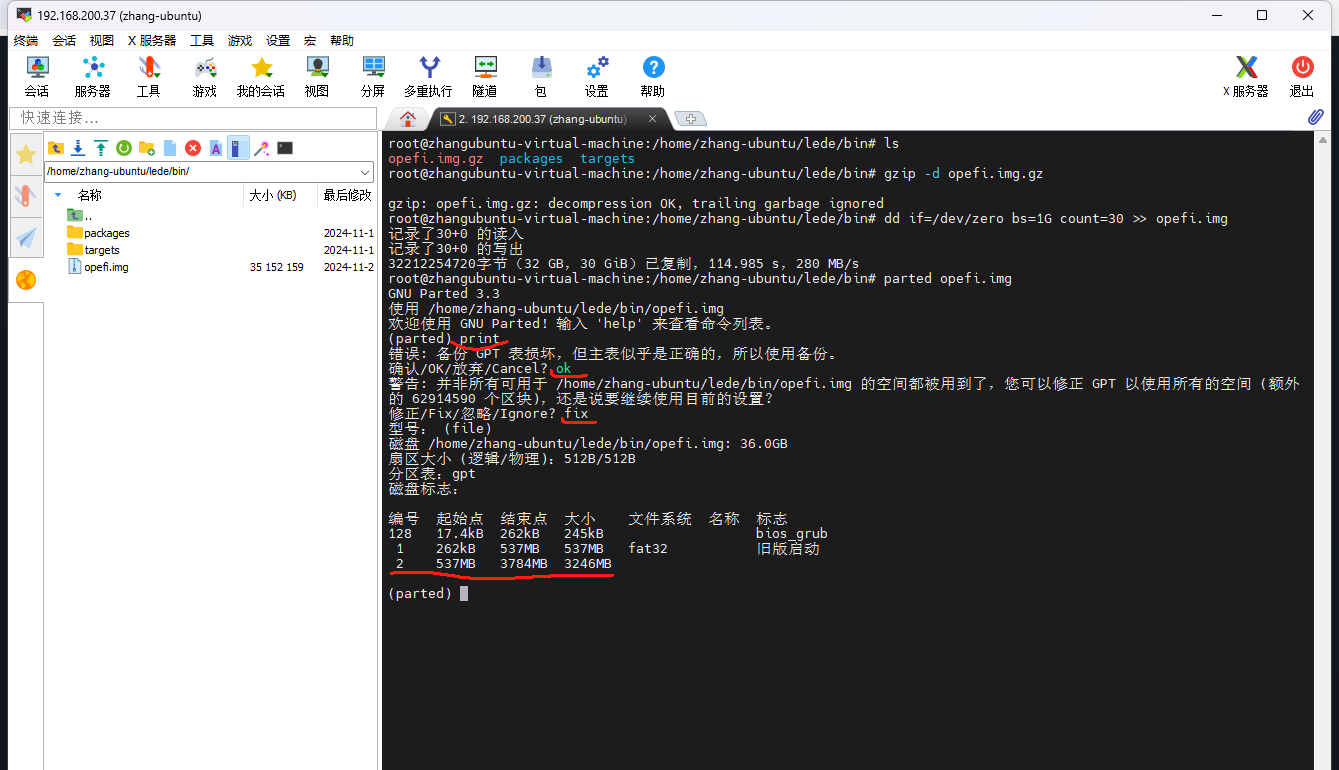Open the X 服务器 menu in menu bar
This screenshot has width=1339, height=770.
(x=152, y=41)
